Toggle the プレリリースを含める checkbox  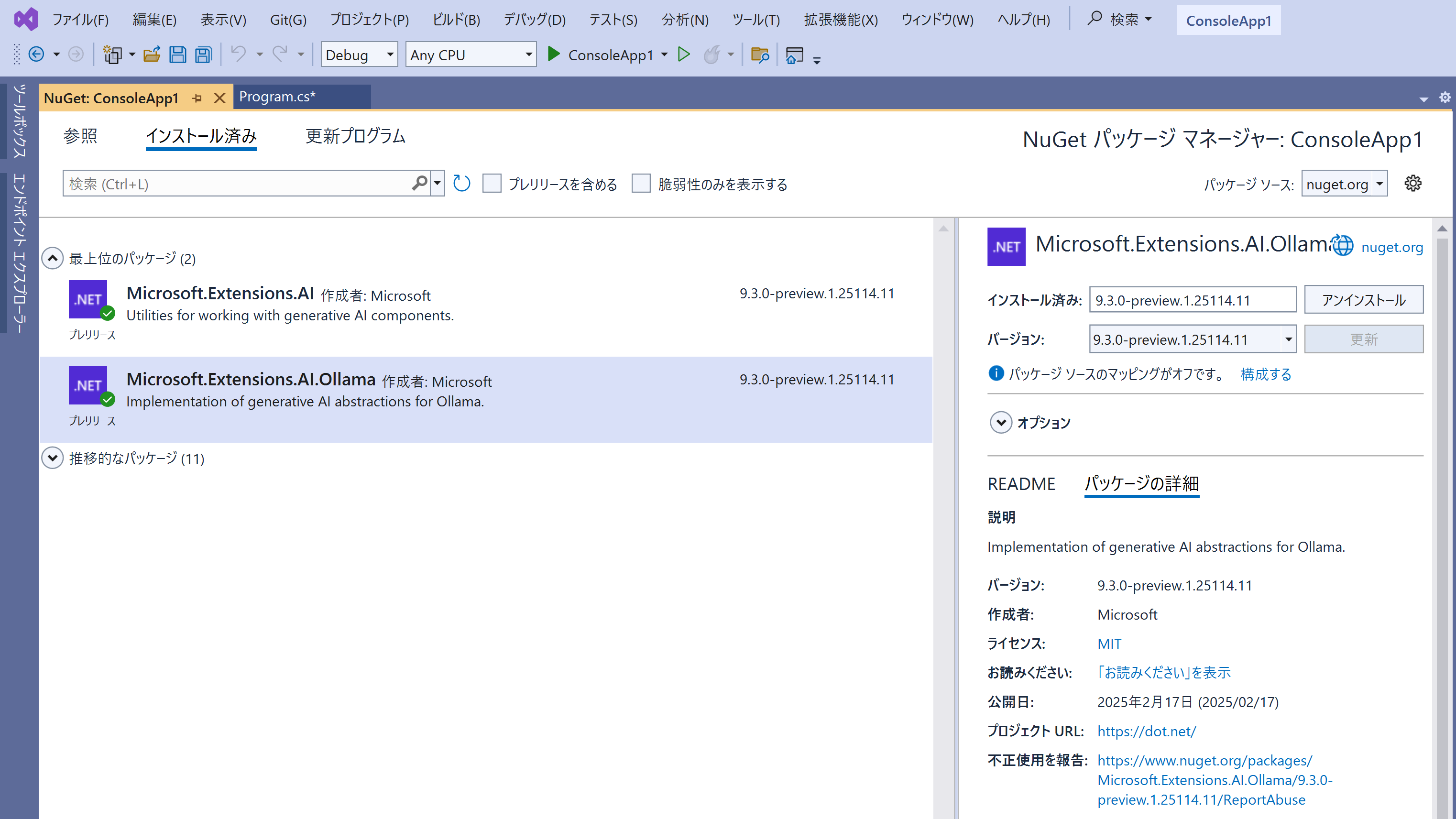(x=492, y=183)
